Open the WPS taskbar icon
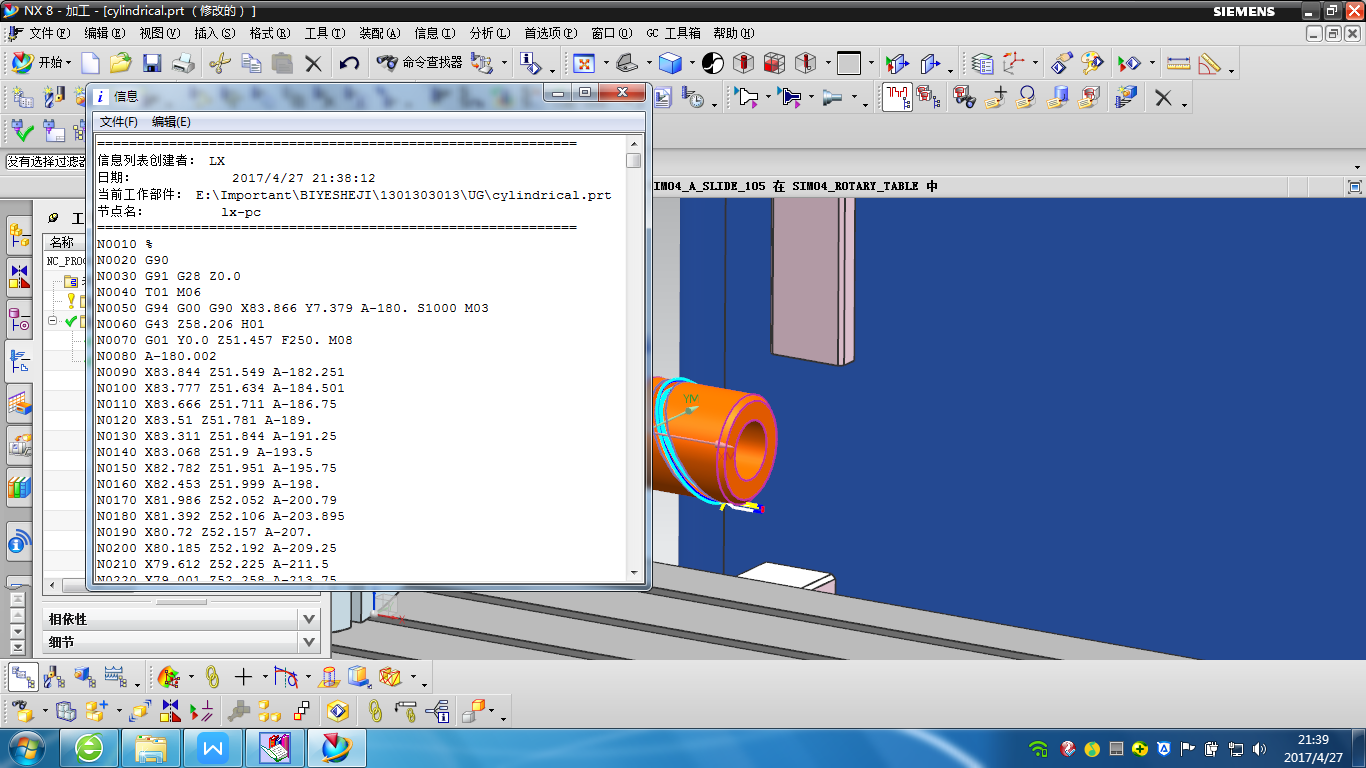Viewport: 1366px width, 768px height. click(x=214, y=747)
